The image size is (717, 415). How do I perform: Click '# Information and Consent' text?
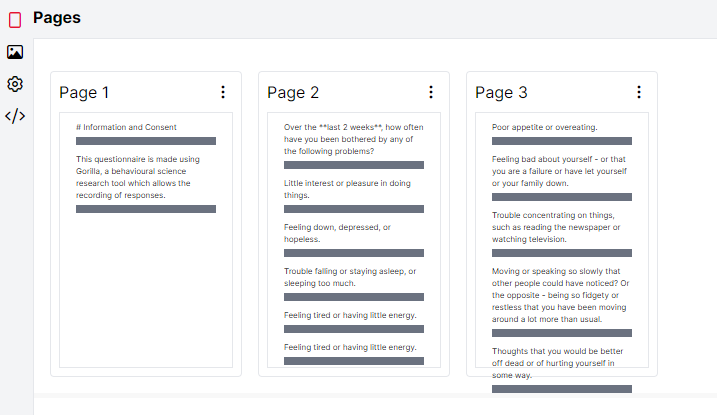coord(126,127)
